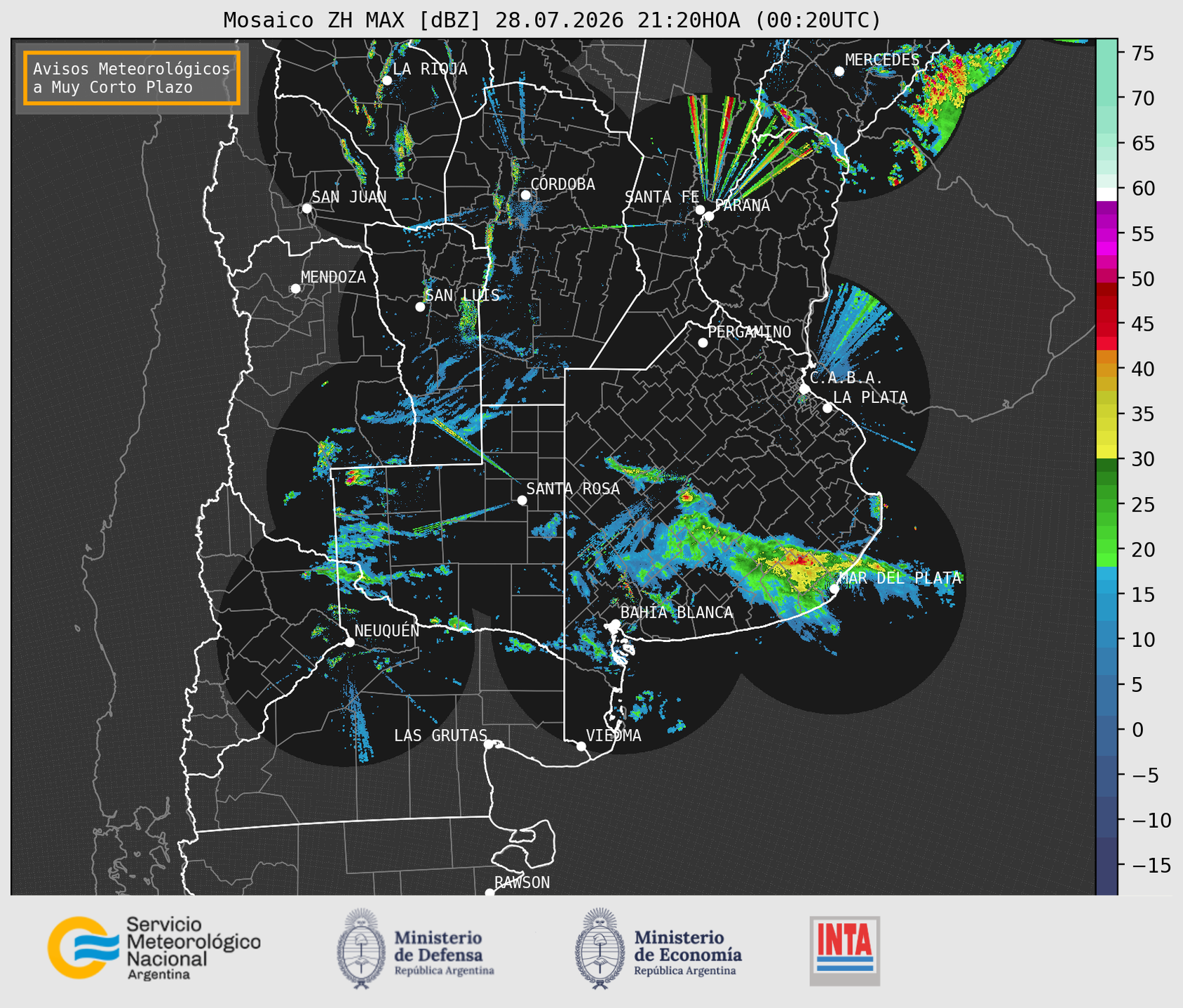Click the INTA logo
Screen dimensions: 1183x1008
(844, 951)
